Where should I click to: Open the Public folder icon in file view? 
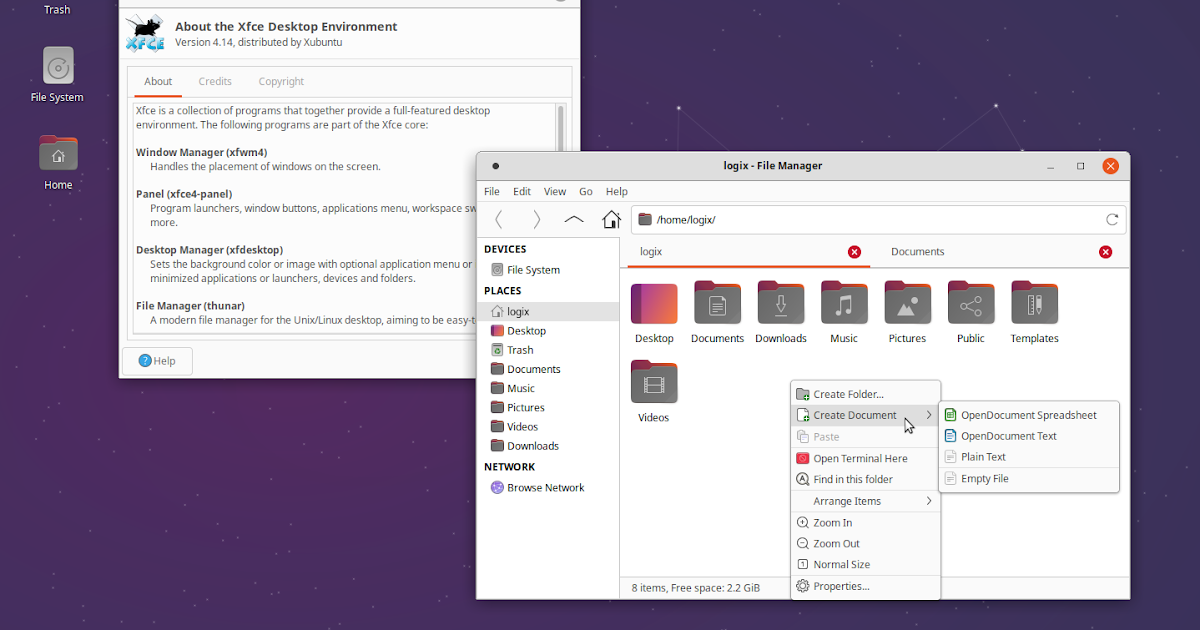coord(971,303)
